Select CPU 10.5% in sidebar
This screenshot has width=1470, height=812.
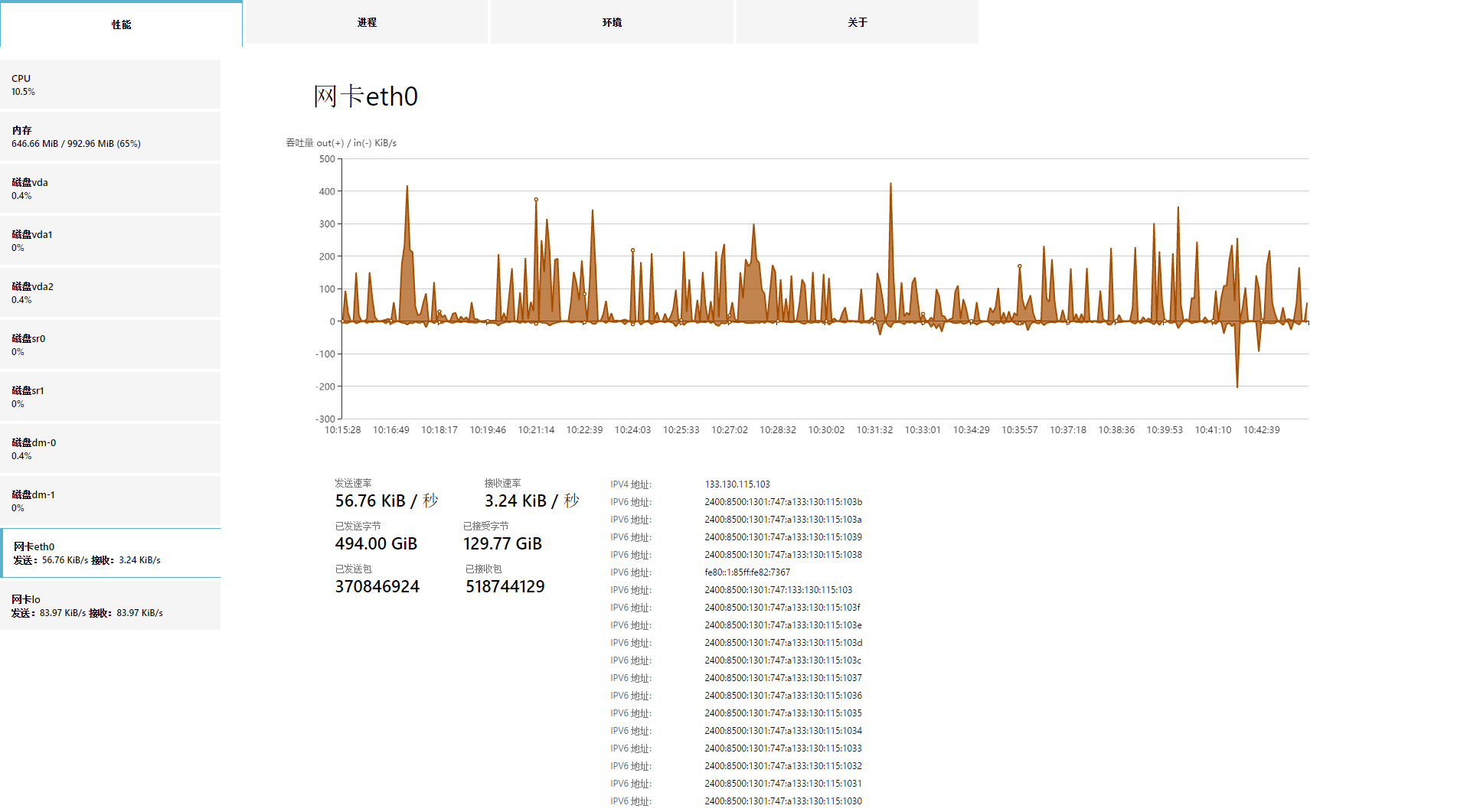point(110,84)
